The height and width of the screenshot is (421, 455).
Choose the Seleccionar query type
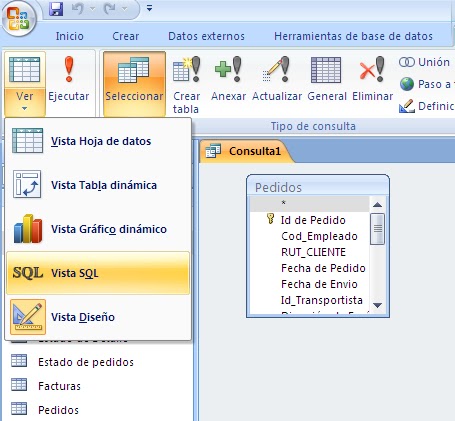tap(134, 83)
